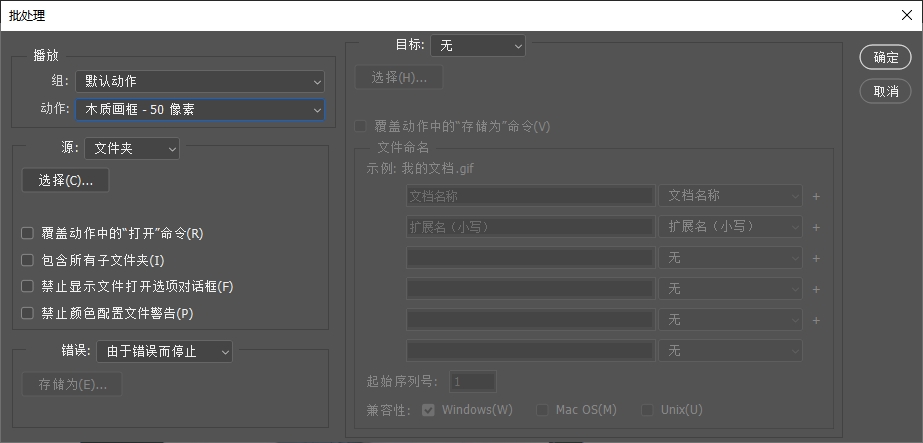923x443 pixels.
Task: Click the first file naming field 文档名称
Action: pos(530,196)
